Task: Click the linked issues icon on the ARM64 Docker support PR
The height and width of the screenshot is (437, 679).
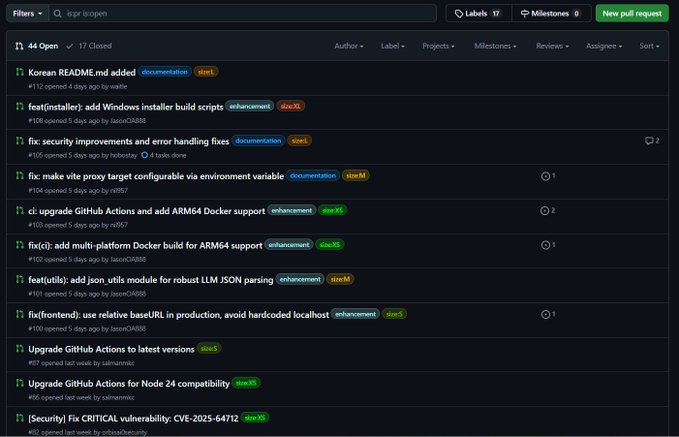Action: tap(545, 211)
